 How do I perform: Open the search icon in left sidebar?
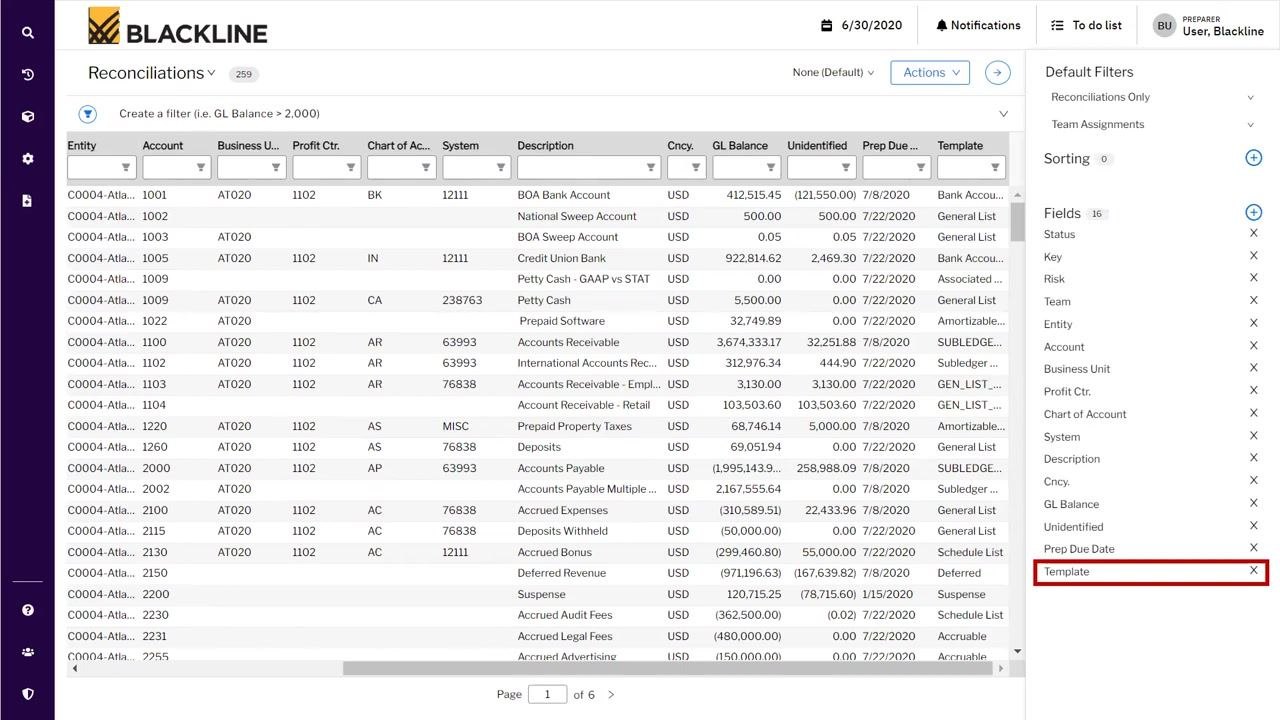point(28,32)
